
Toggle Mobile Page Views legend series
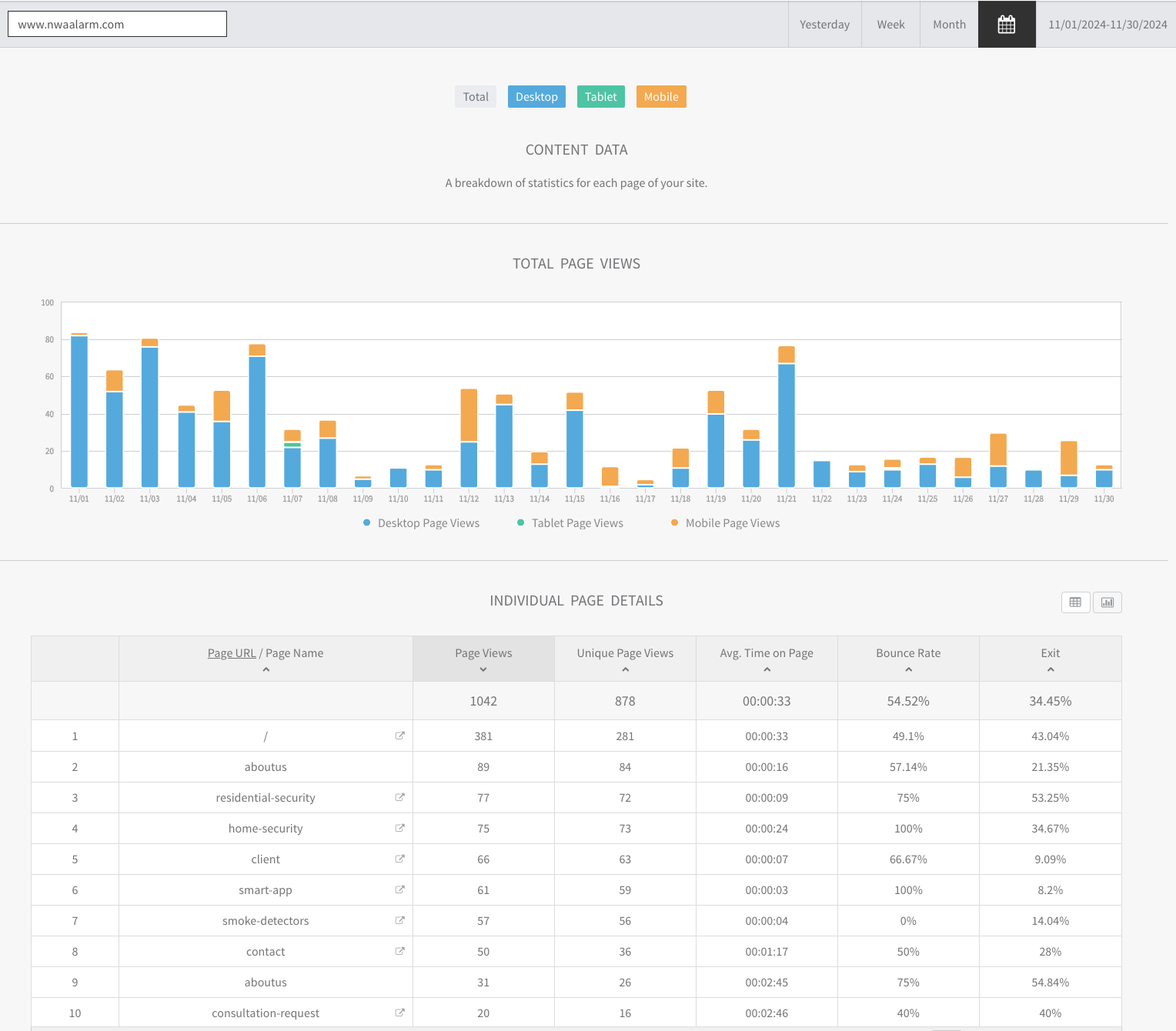(x=725, y=523)
